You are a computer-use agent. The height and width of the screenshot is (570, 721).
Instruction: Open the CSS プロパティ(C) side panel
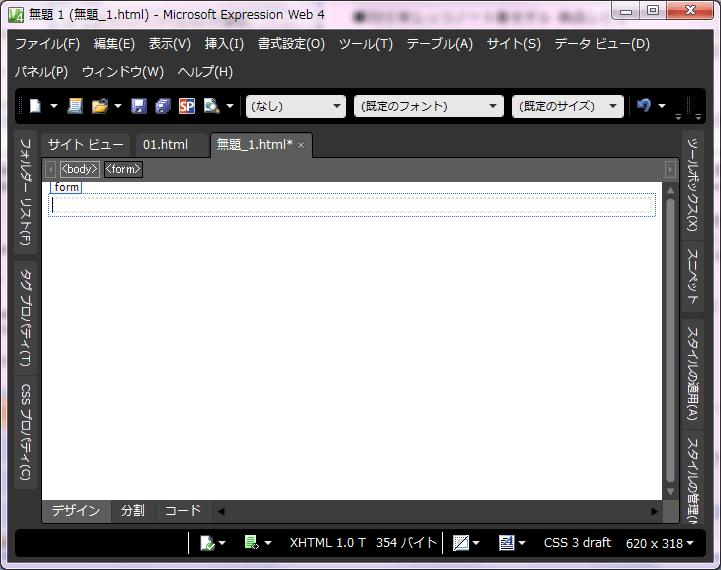coord(26,432)
